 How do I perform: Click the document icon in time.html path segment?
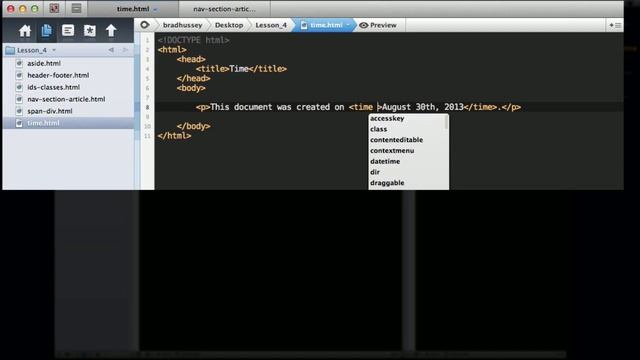click(304, 25)
